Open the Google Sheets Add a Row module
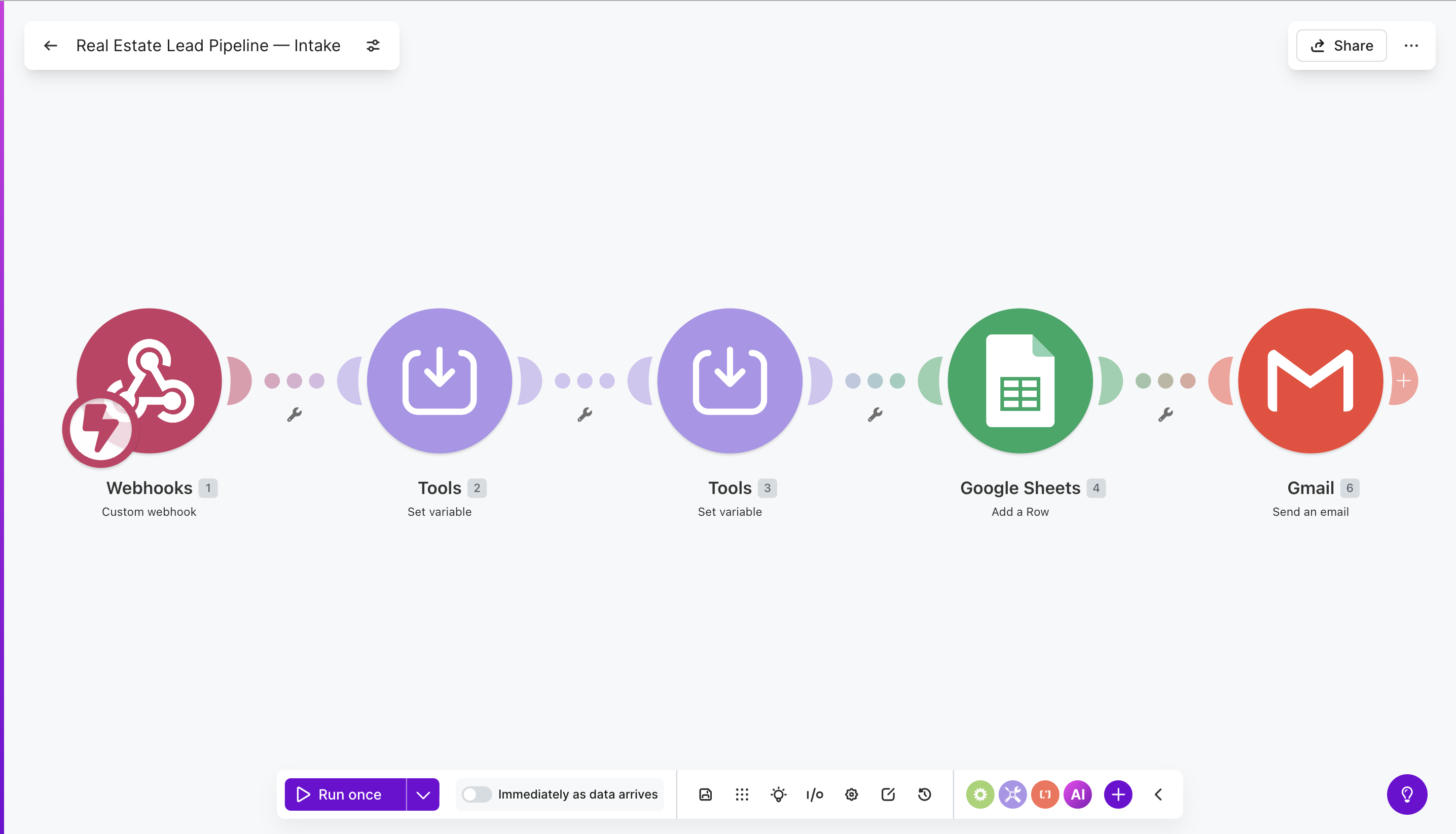The image size is (1456, 834). (x=1021, y=381)
